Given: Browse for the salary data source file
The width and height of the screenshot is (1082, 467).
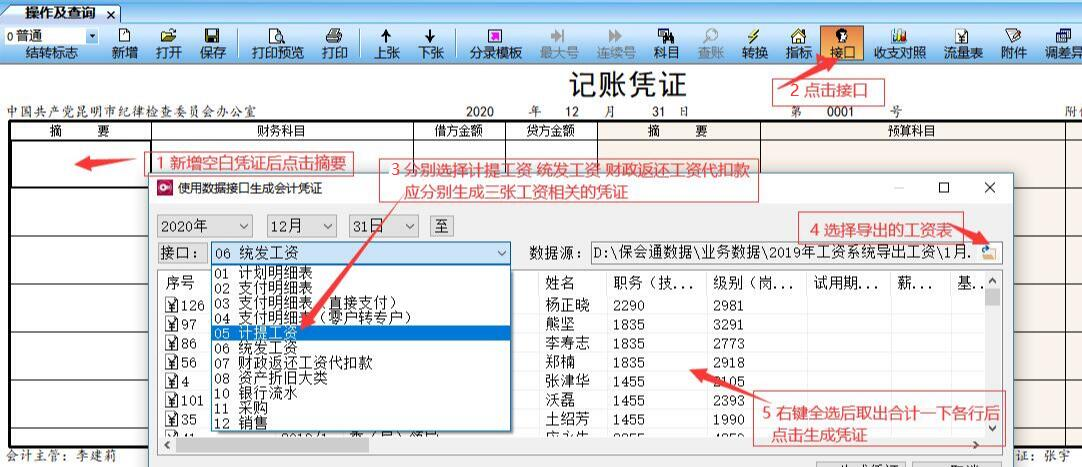Looking at the screenshot, I should pos(989,252).
